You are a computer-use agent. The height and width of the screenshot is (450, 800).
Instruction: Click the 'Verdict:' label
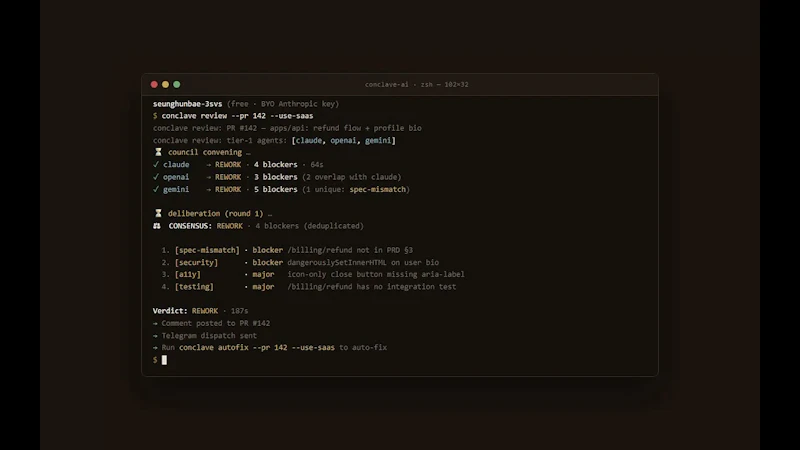click(x=170, y=311)
